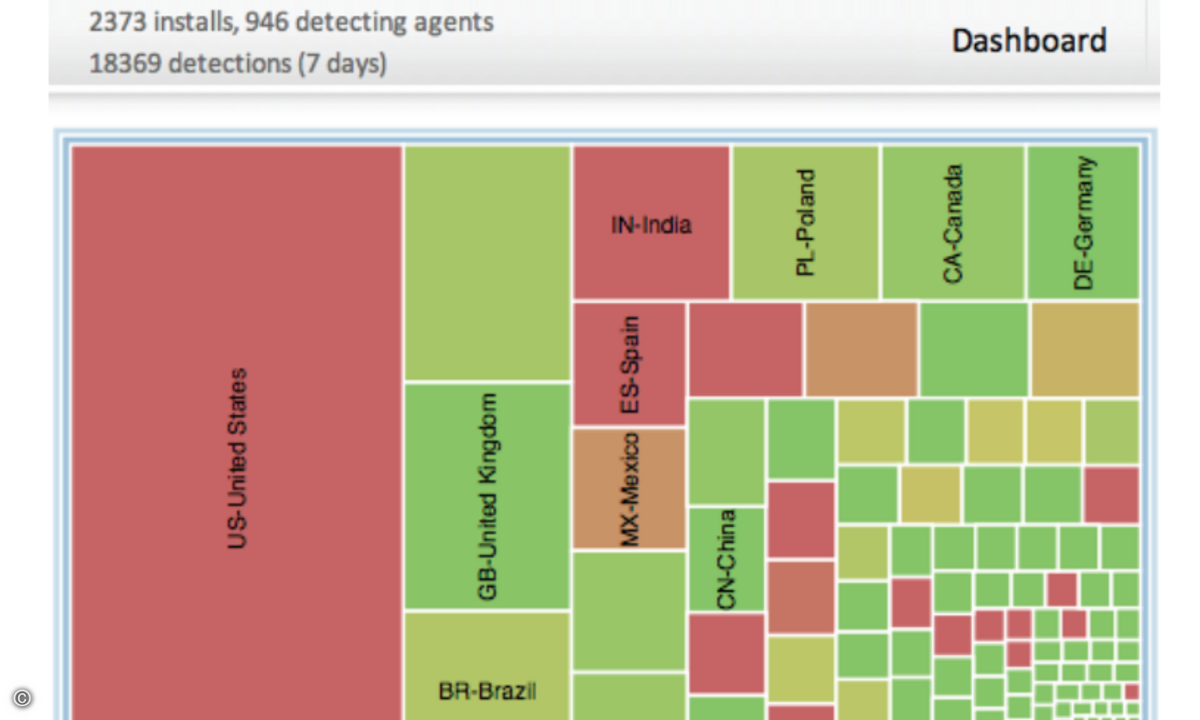Choose the CA-Canada treemap block
This screenshot has height=720, width=1200.
pos(953,222)
